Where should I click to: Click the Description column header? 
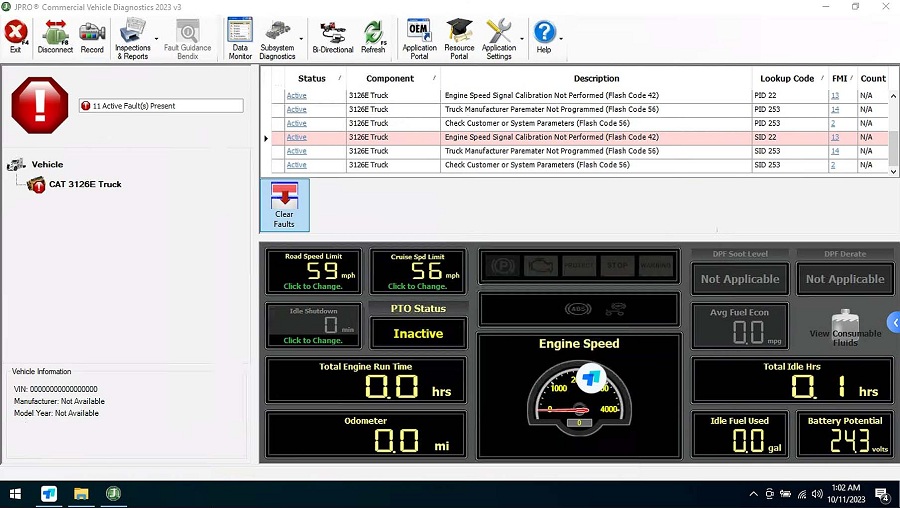[596, 79]
